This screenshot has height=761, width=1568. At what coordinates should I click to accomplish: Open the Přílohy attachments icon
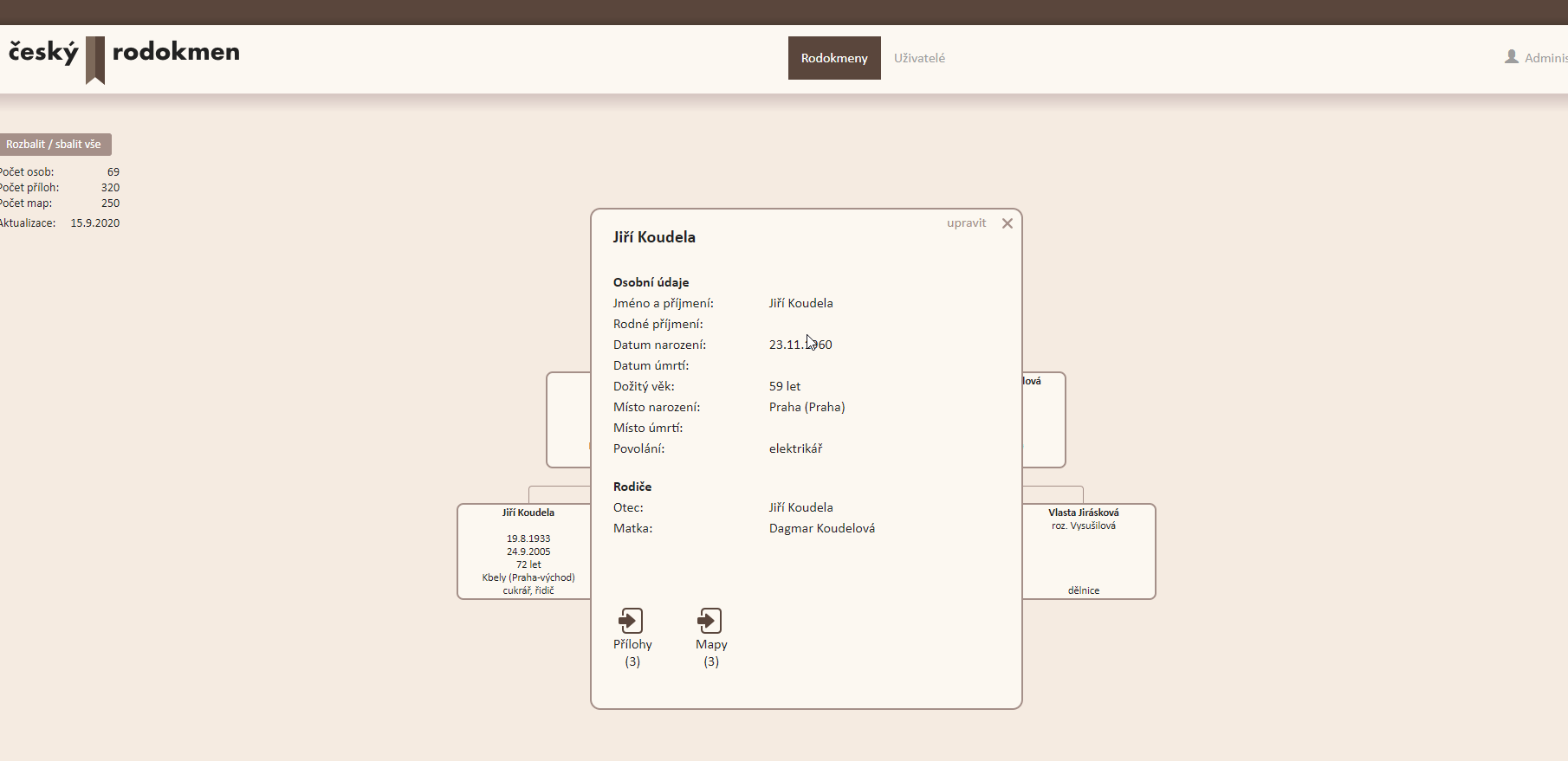(x=631, y=621)
